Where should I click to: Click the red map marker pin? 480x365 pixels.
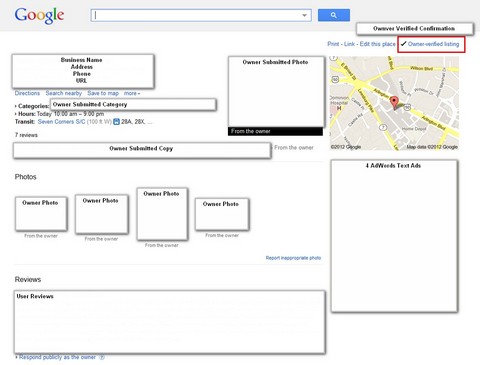coord(394,102)
